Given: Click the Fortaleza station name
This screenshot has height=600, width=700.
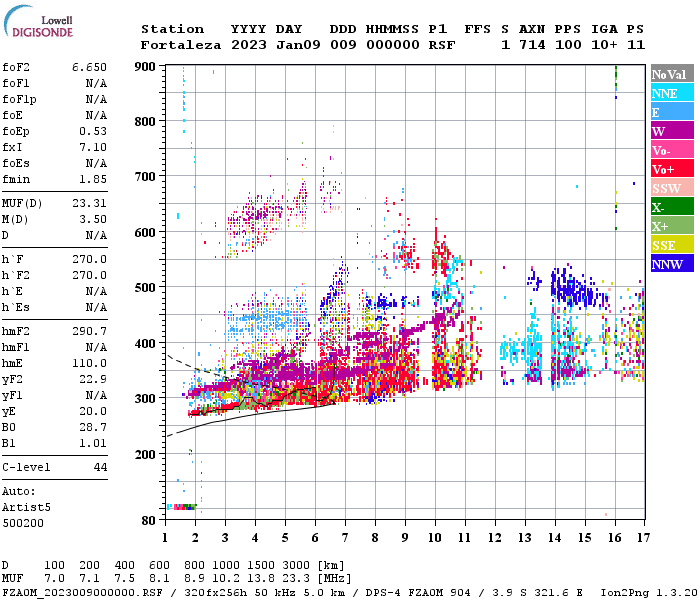Looking at the screenshot, I should click(181, 45).
